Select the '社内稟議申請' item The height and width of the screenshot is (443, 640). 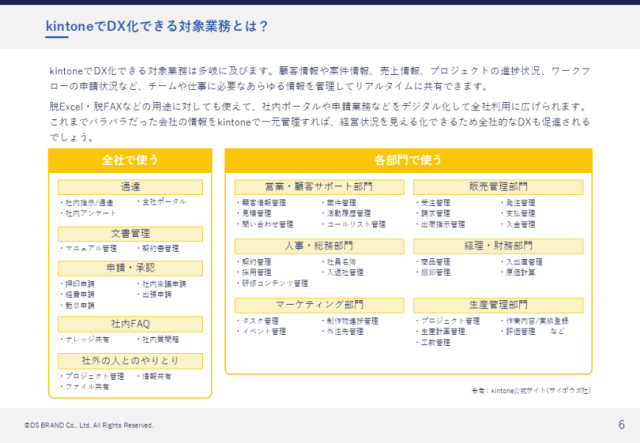point(164,284)
